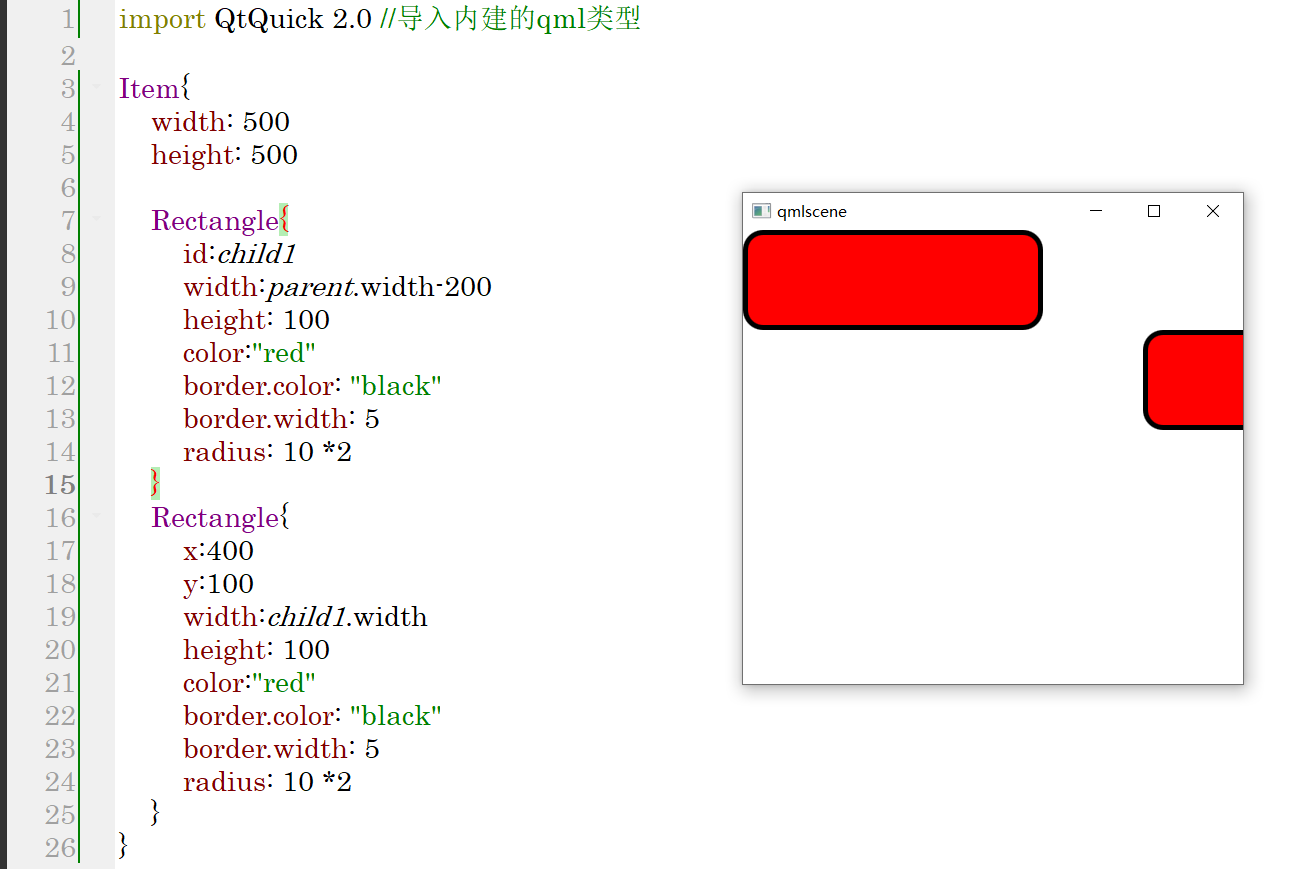1297x869 pixels.
Task: Click line number 26 in the gutter
Action: coord(60,848)
